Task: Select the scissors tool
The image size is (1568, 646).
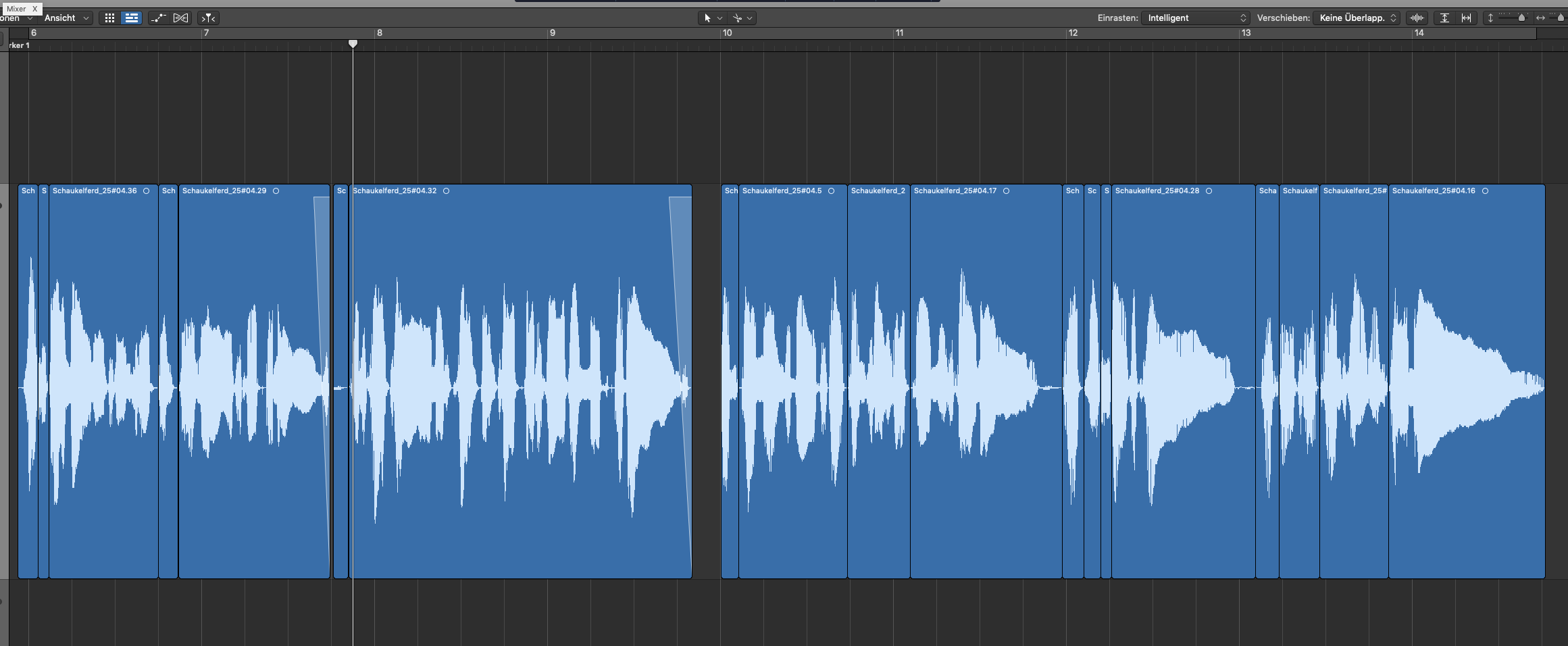Action: [737, 18]
